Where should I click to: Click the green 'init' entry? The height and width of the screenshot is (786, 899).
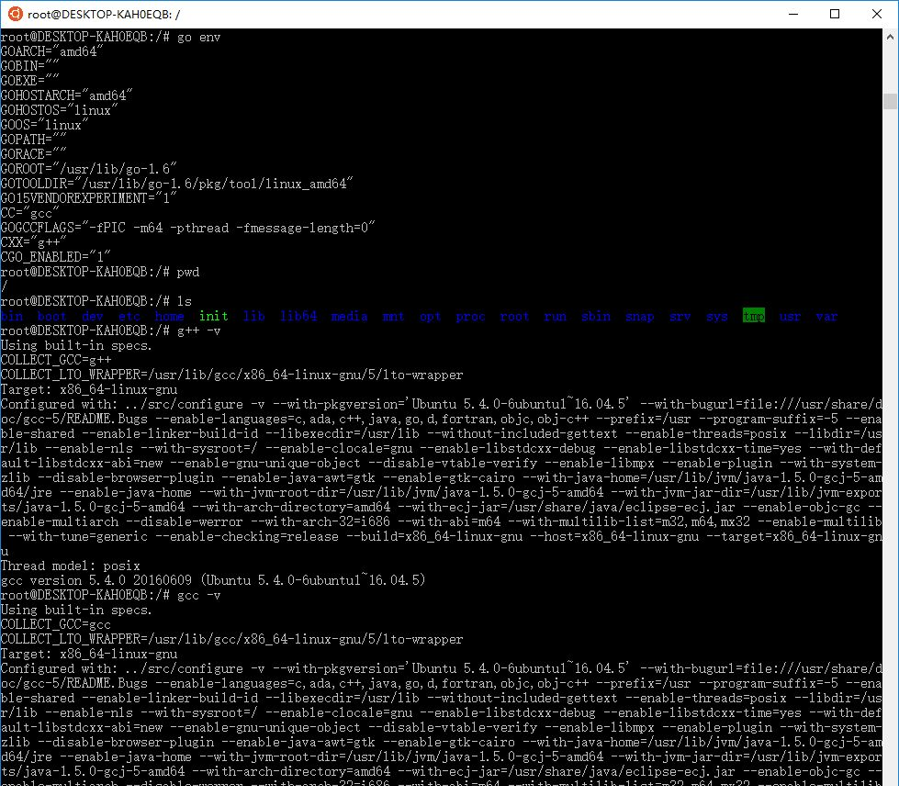[x=213, y=316]
